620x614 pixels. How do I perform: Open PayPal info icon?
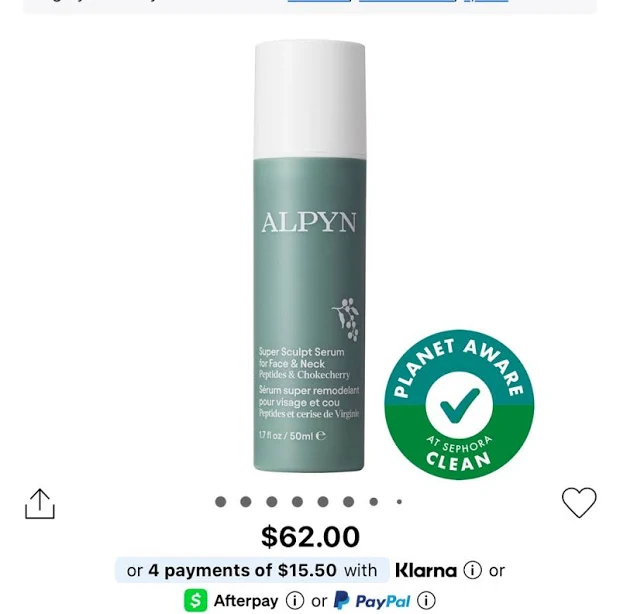[426, 601]
